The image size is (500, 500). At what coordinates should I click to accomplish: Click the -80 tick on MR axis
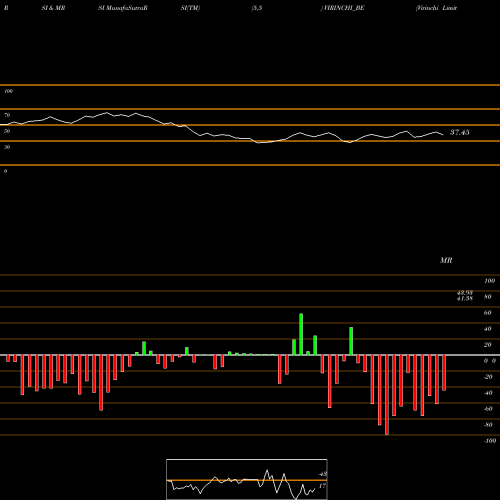(x=488, y=425)
